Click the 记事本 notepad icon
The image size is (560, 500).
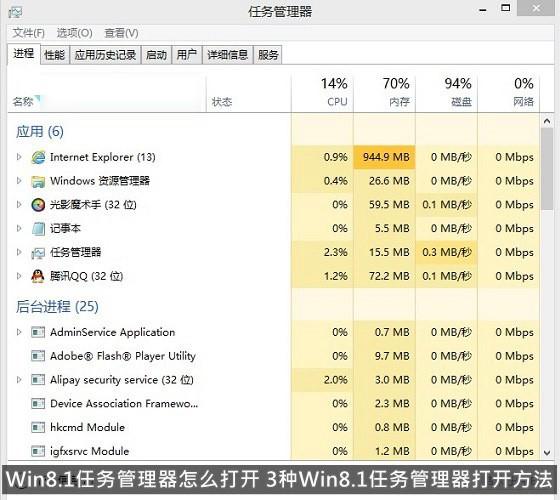[38, 229]
